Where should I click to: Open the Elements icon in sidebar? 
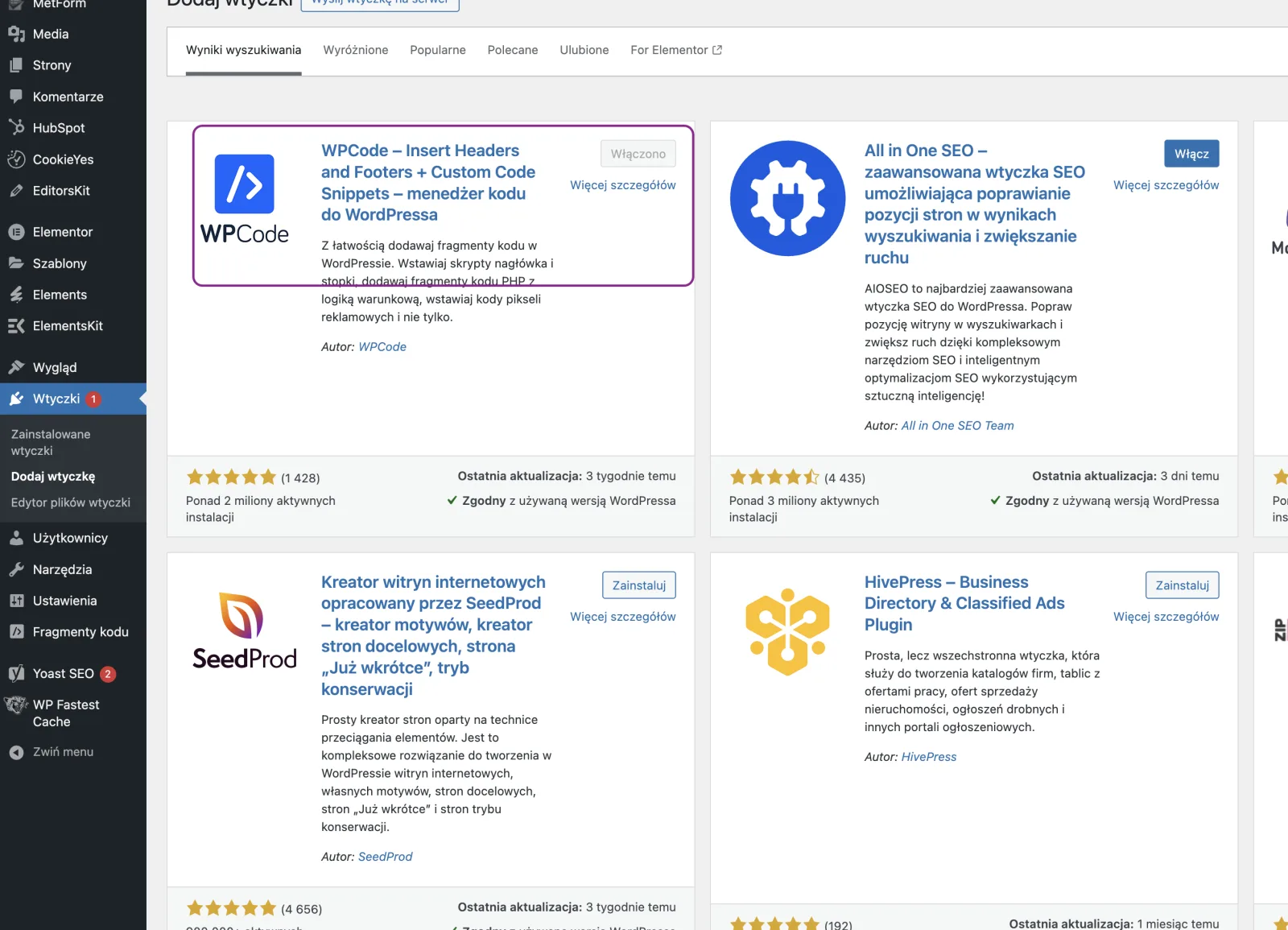pyautogui.click(x=16, y=295)
